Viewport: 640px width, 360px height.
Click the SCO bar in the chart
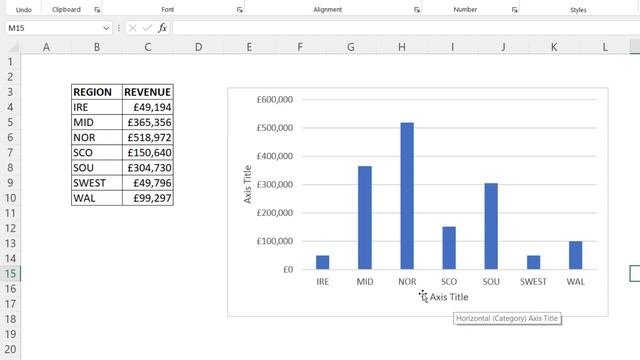pyautogui.click(x=449, y=248)
